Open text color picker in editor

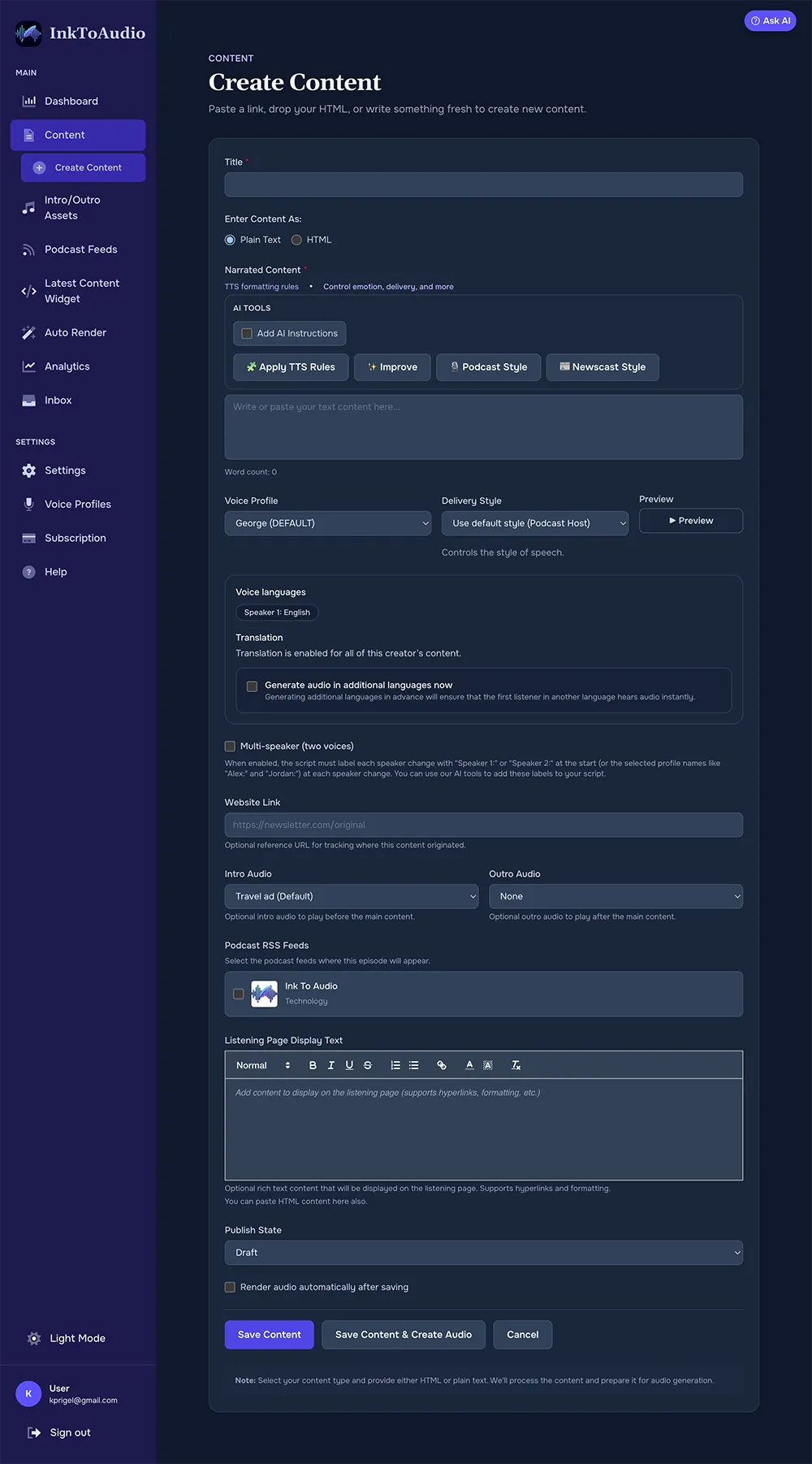tap(469, 1065)
